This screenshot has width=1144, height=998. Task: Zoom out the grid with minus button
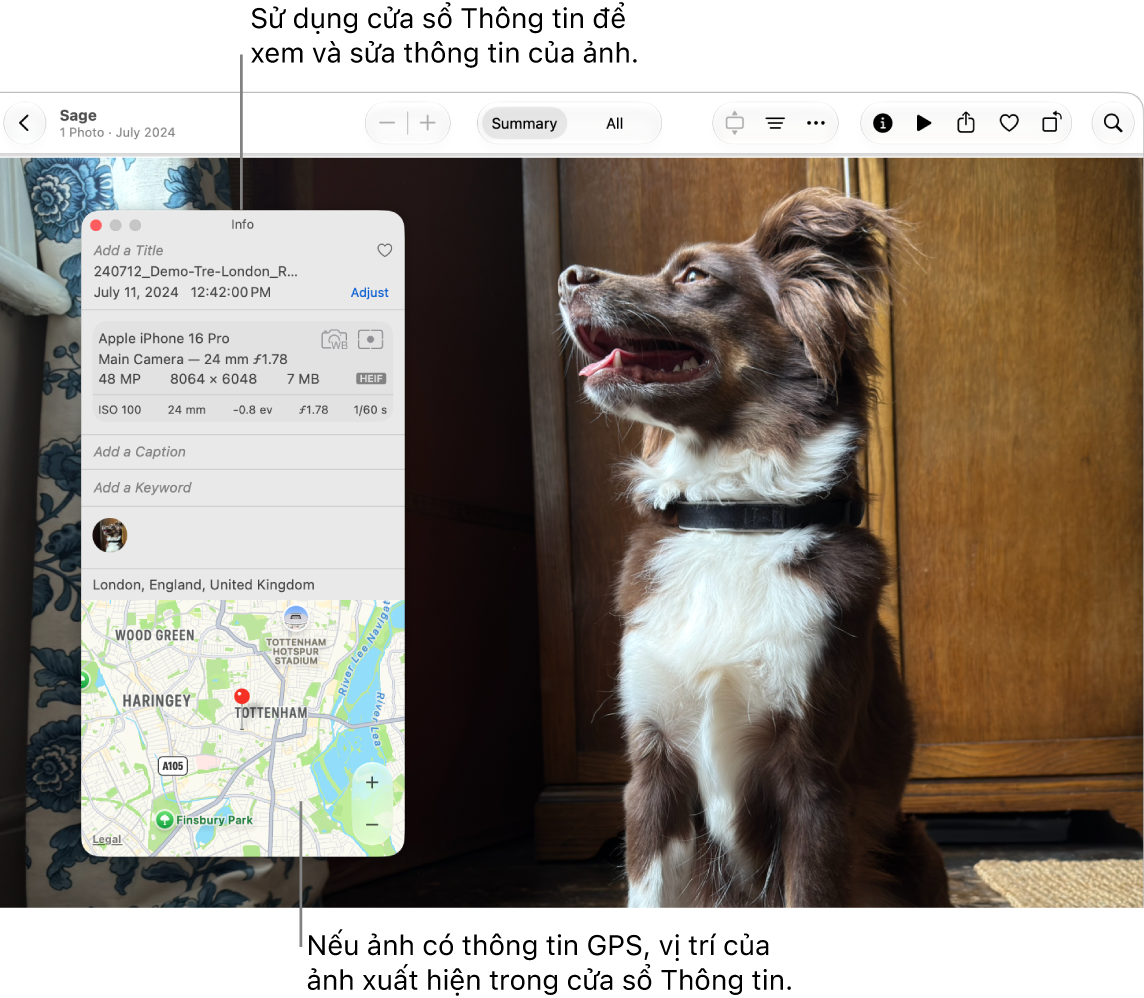(387, 123)
